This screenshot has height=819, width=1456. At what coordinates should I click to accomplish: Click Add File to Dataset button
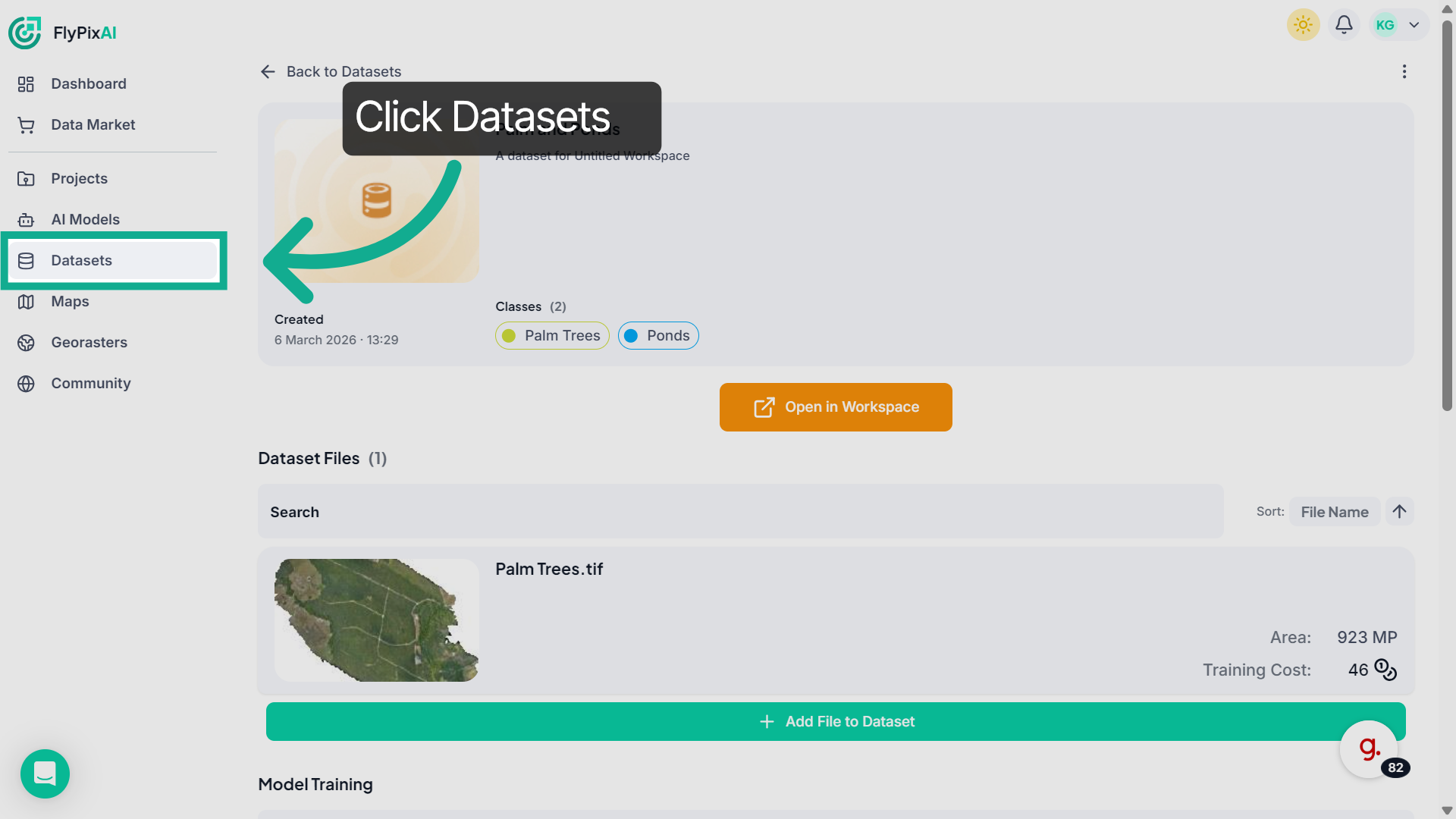[x=836, y=721]
